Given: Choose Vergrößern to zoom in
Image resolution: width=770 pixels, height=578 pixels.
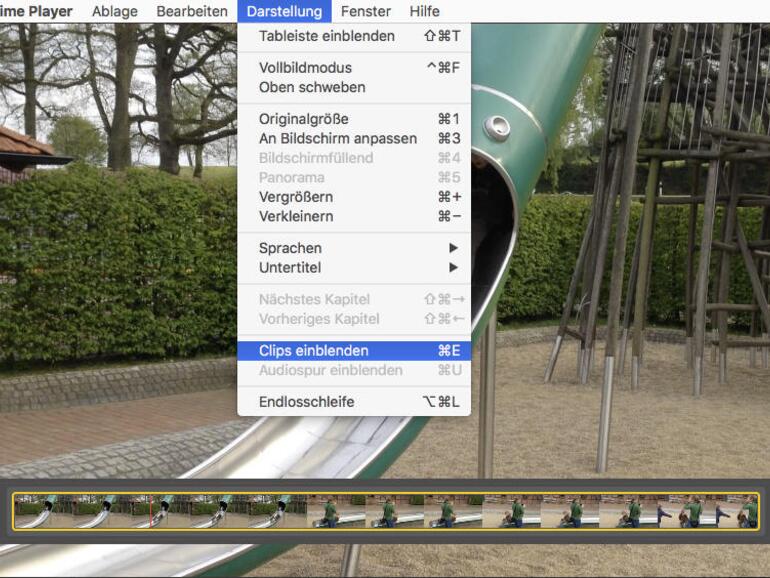Looking at the screenshot, I should (x=354, y=197).
